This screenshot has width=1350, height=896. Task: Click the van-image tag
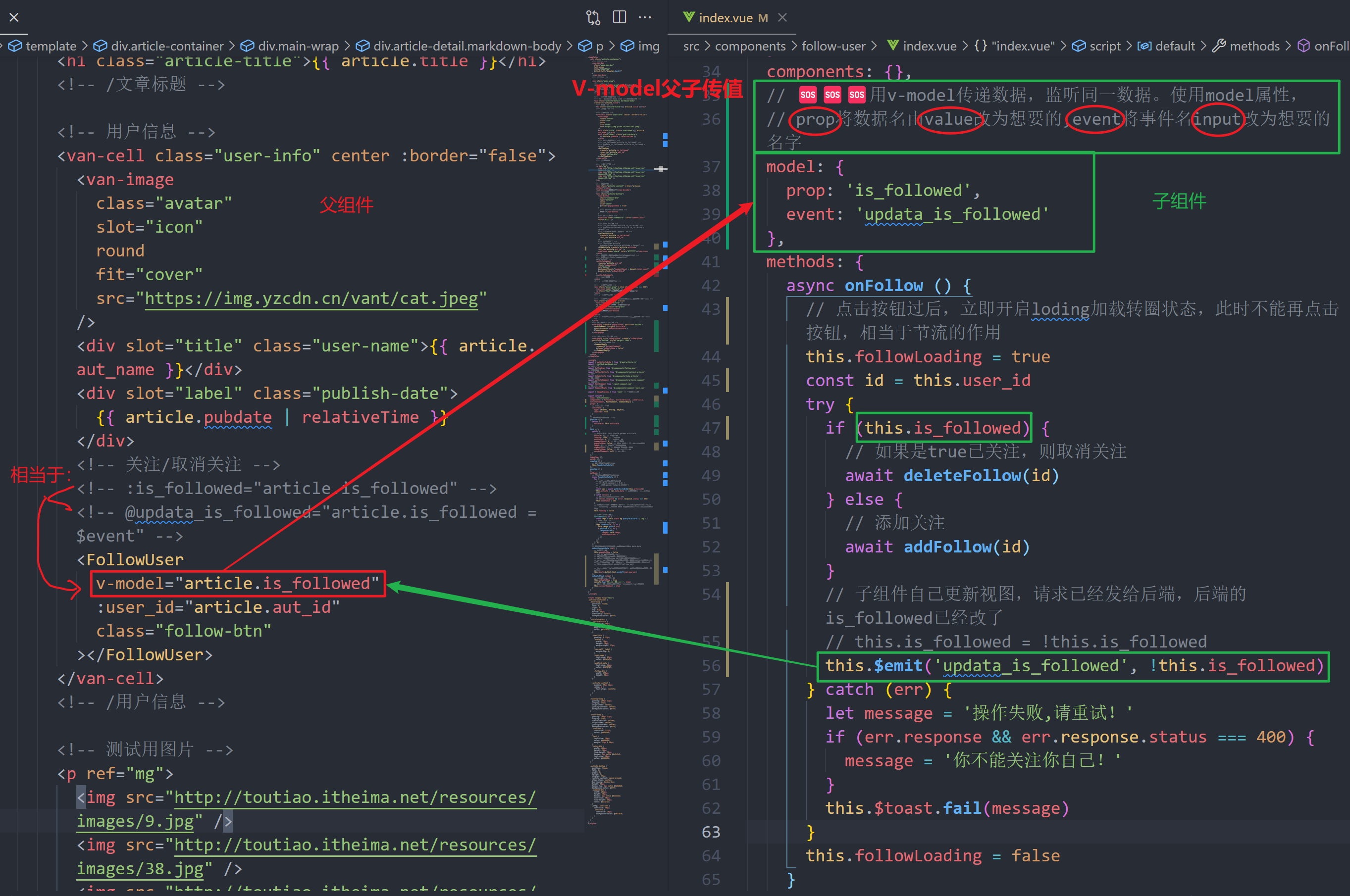point(125,179)
